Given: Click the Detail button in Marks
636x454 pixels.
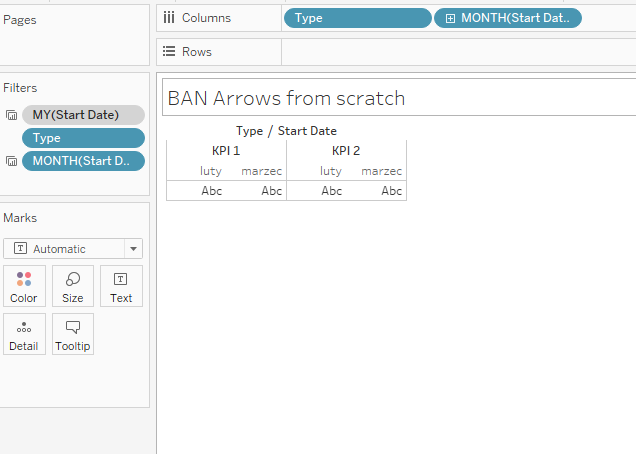Looking at the screenshot, I should (24, 334).
